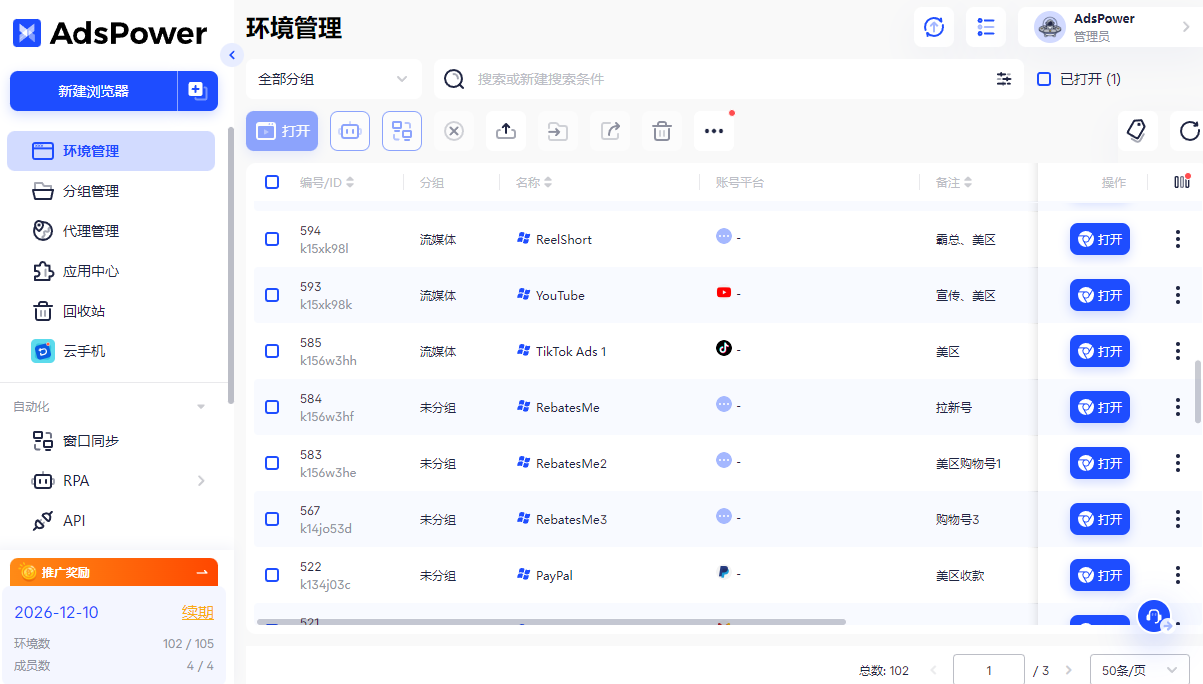Open the RPA robot toolbar icon
This screenshot has height=684, width=1203.
point(349,131)
